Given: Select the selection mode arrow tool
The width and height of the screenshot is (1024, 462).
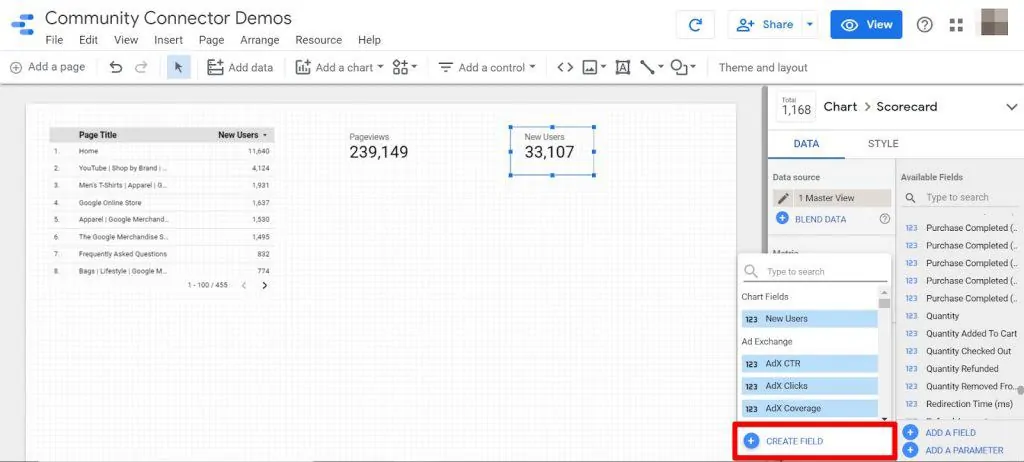Looking at the screenshot, I should click(x=179, y=67).
